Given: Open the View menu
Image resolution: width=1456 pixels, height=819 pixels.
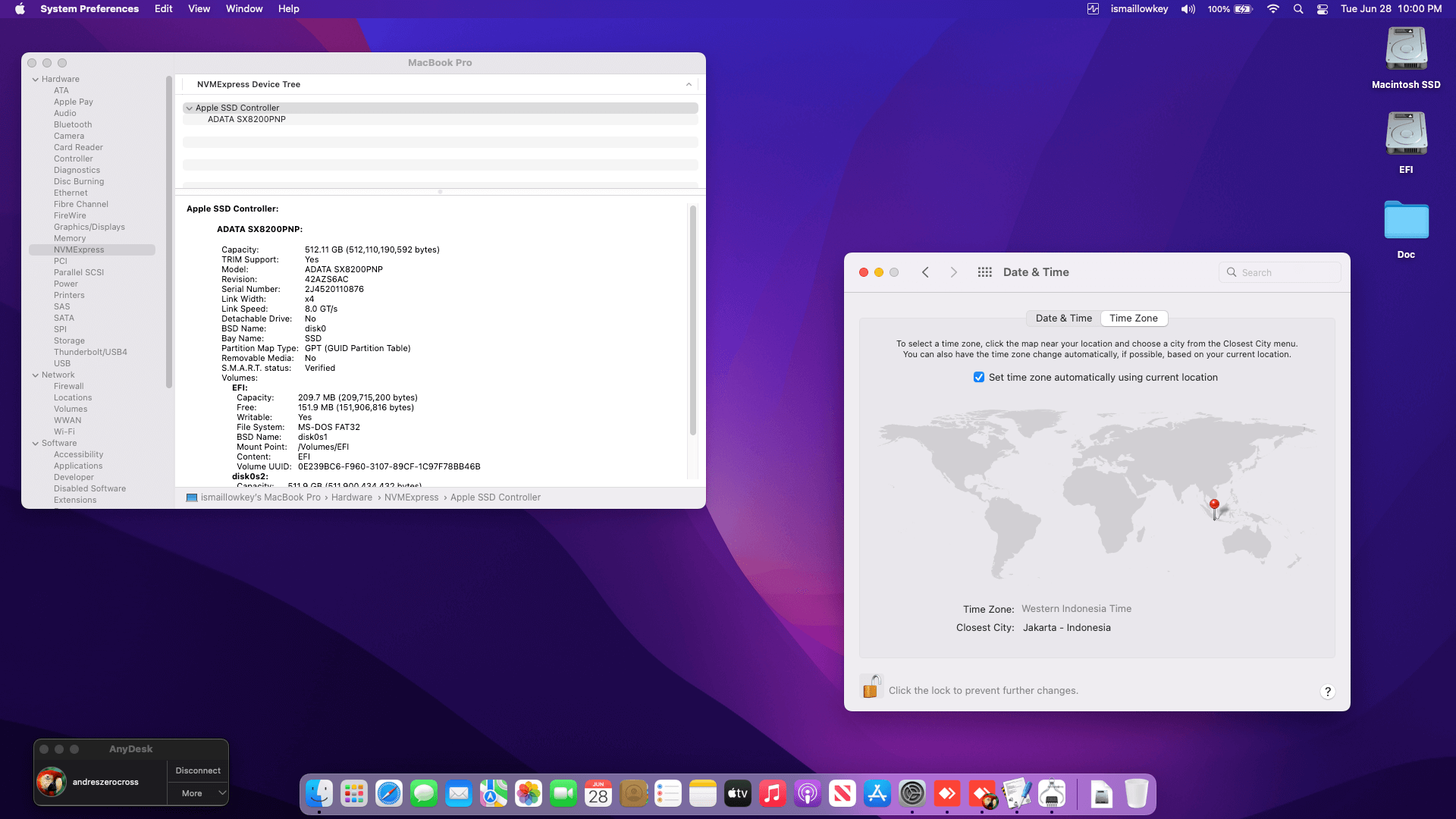Looking at the screenshot, I should [199, 9].
